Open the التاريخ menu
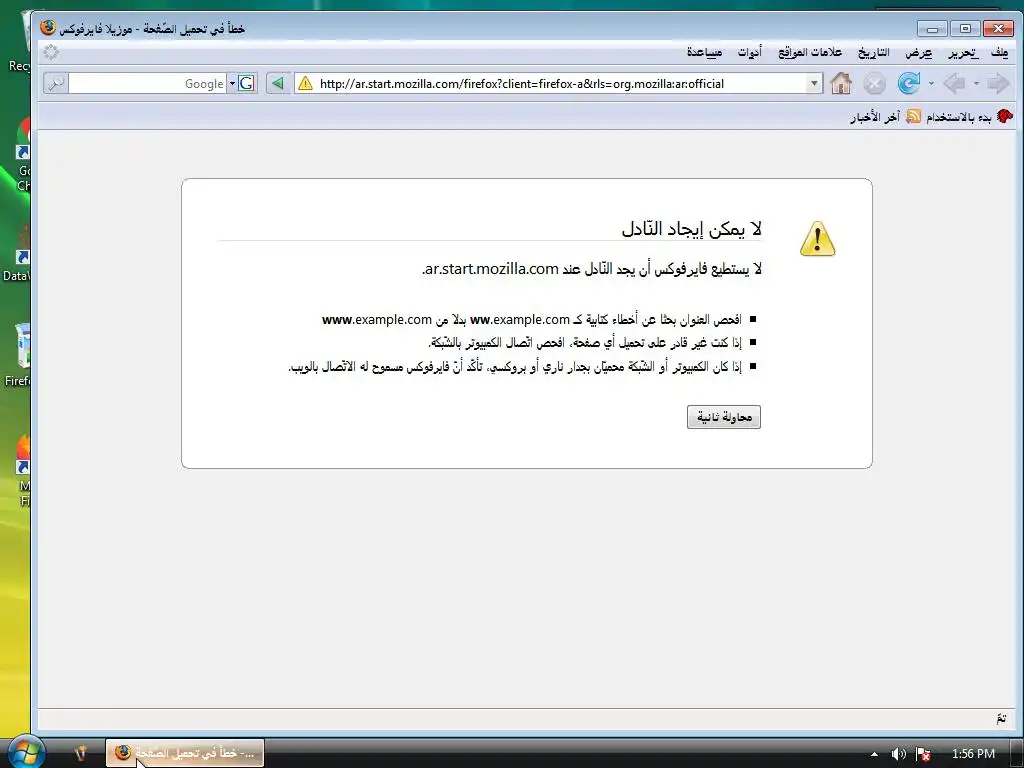The height and width of the screenshot is (768, 1024). [x=874, y=52]
